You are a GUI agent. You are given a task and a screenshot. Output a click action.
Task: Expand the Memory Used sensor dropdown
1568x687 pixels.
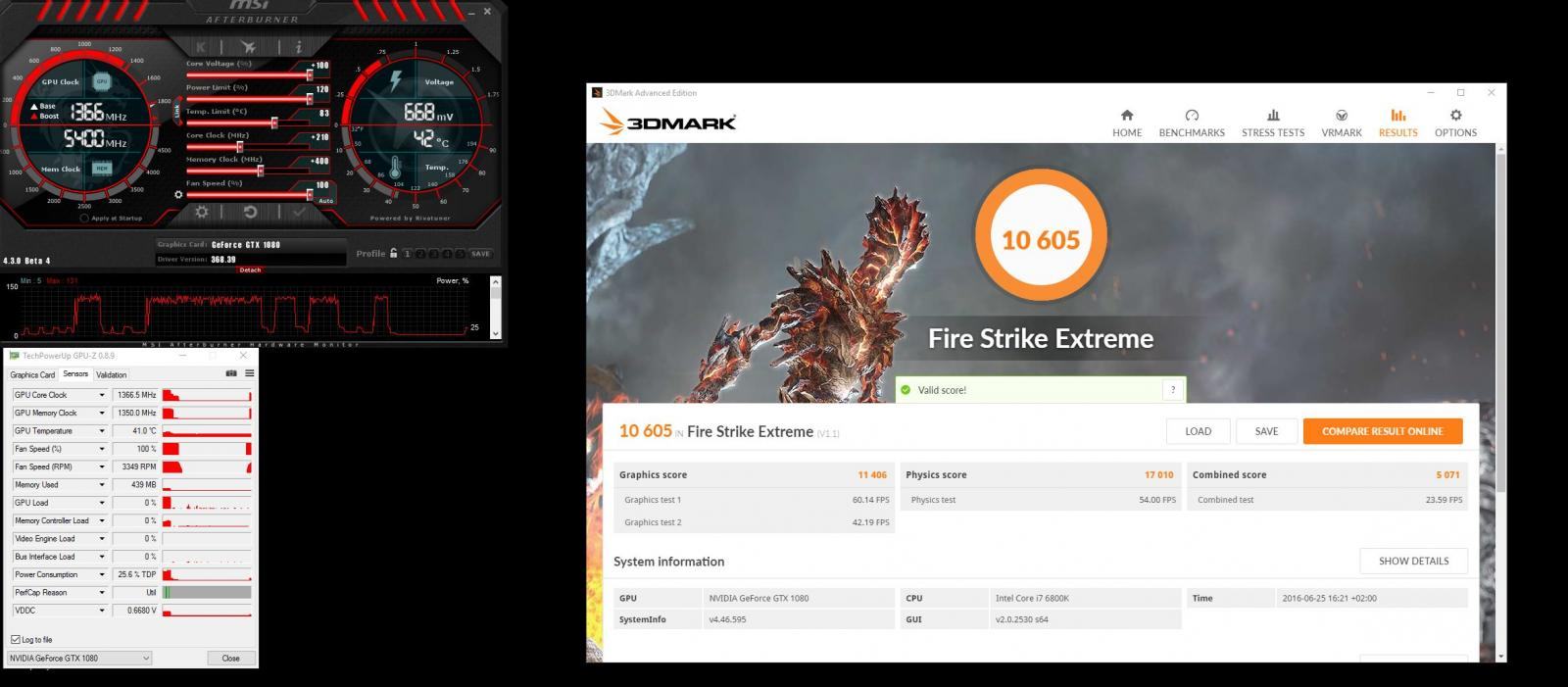pos(102,485)
